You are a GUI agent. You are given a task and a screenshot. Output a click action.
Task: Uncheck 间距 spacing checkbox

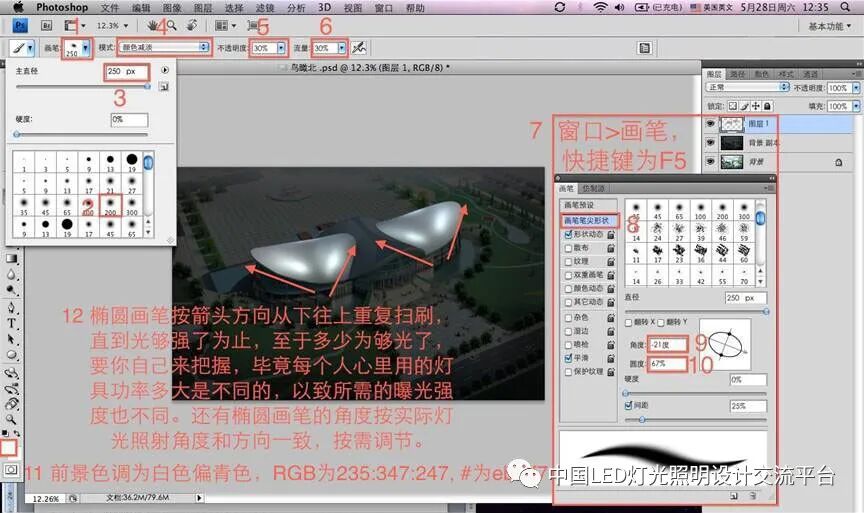[628, 405]
